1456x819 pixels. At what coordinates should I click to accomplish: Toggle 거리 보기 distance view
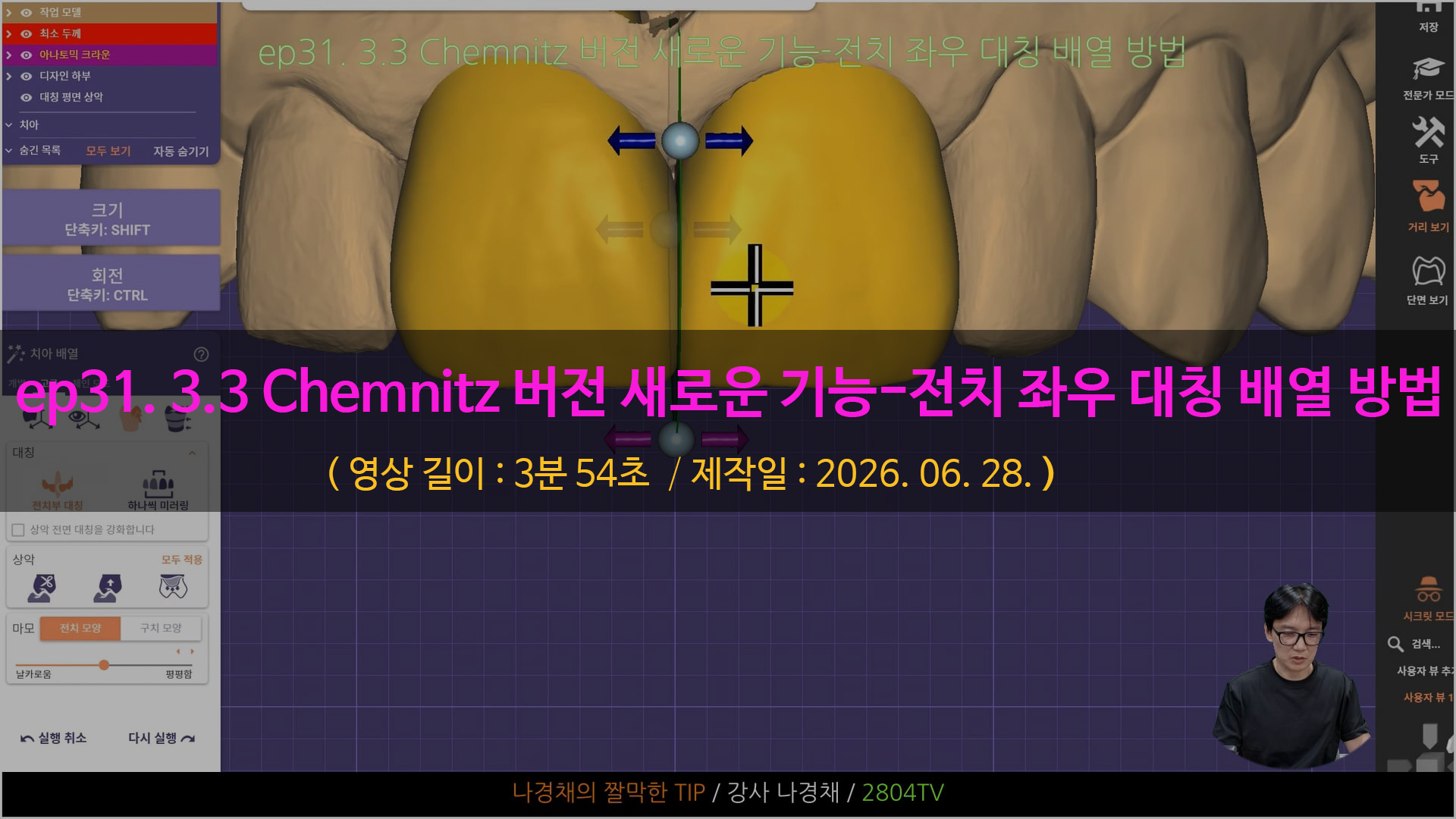tap(1429, 206)
